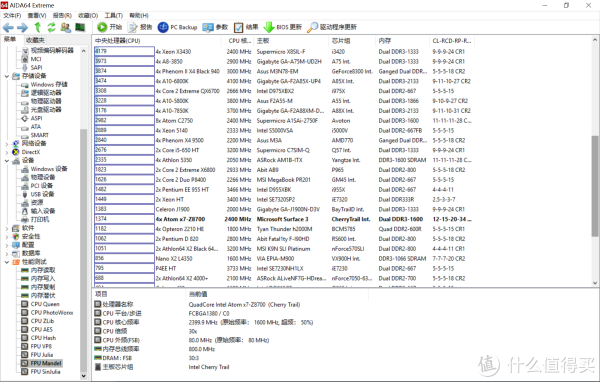Select the 4x Atom x7-Z8700 result row

point(283,219)
